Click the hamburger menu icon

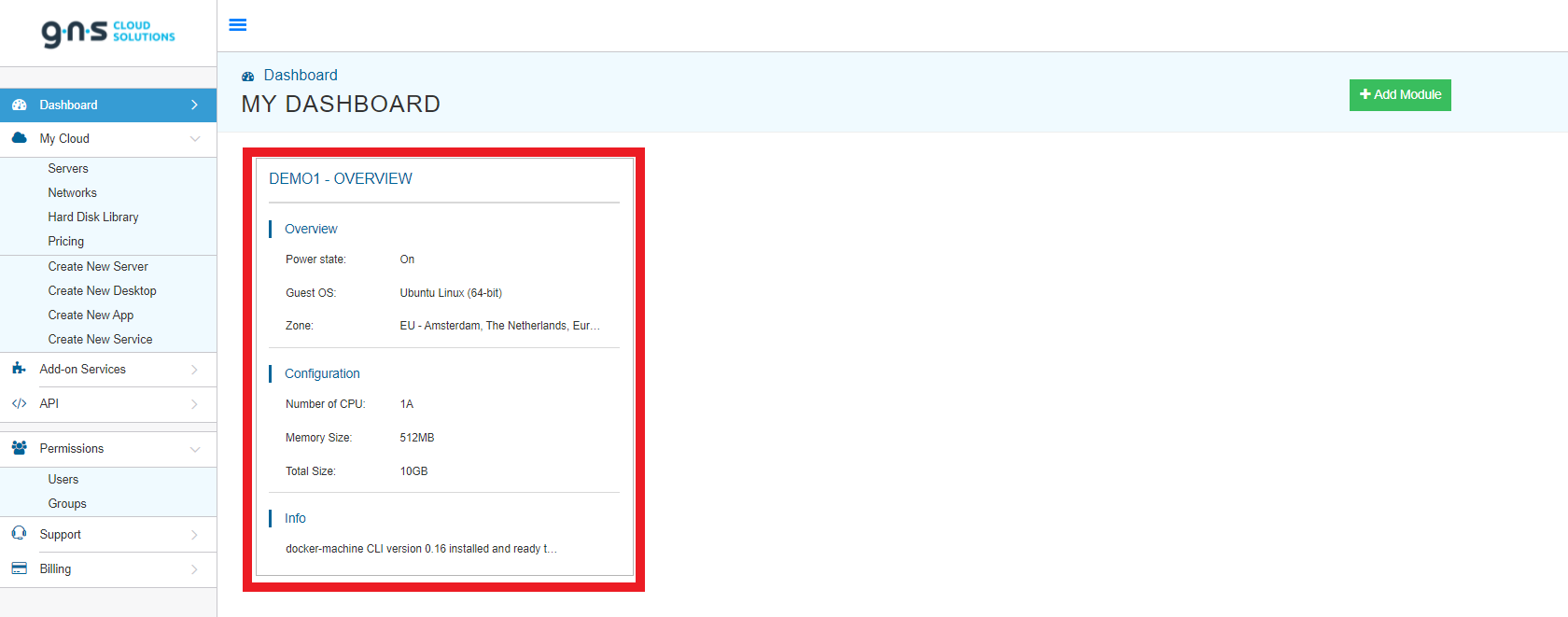pyautogui.click(x=238, y=25)
